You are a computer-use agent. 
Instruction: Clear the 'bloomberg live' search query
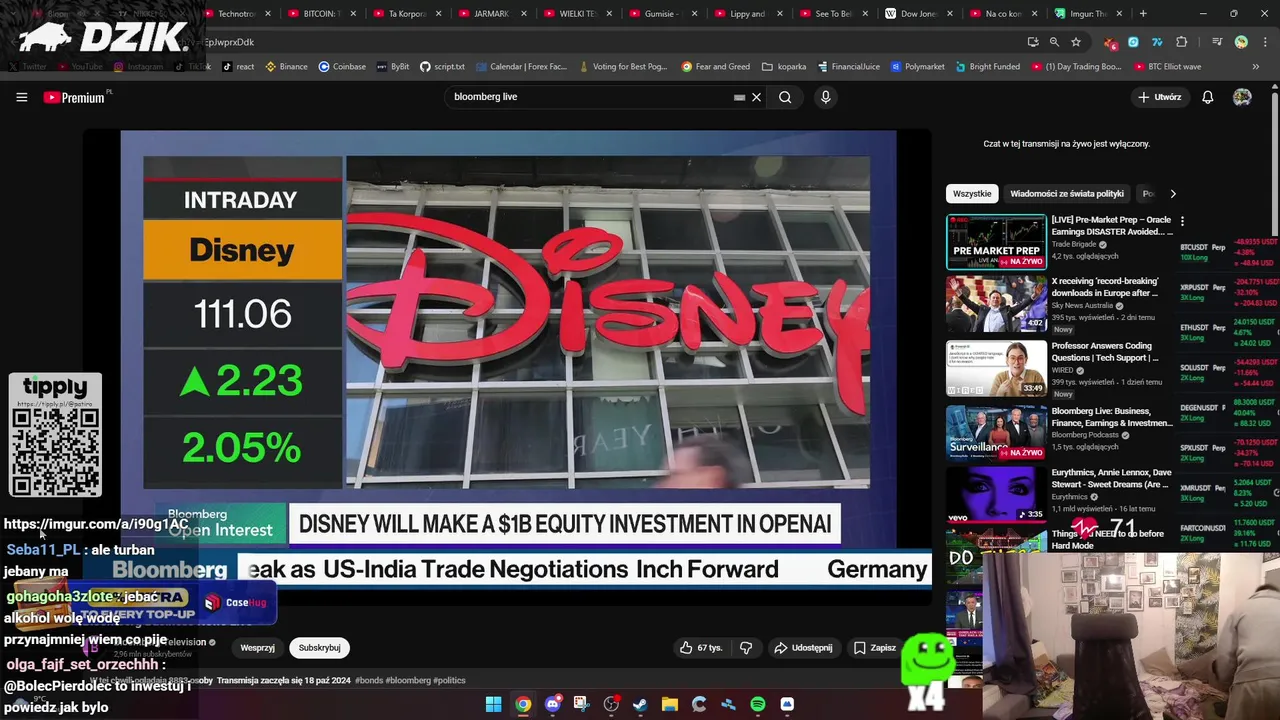(x=757, y=97)
